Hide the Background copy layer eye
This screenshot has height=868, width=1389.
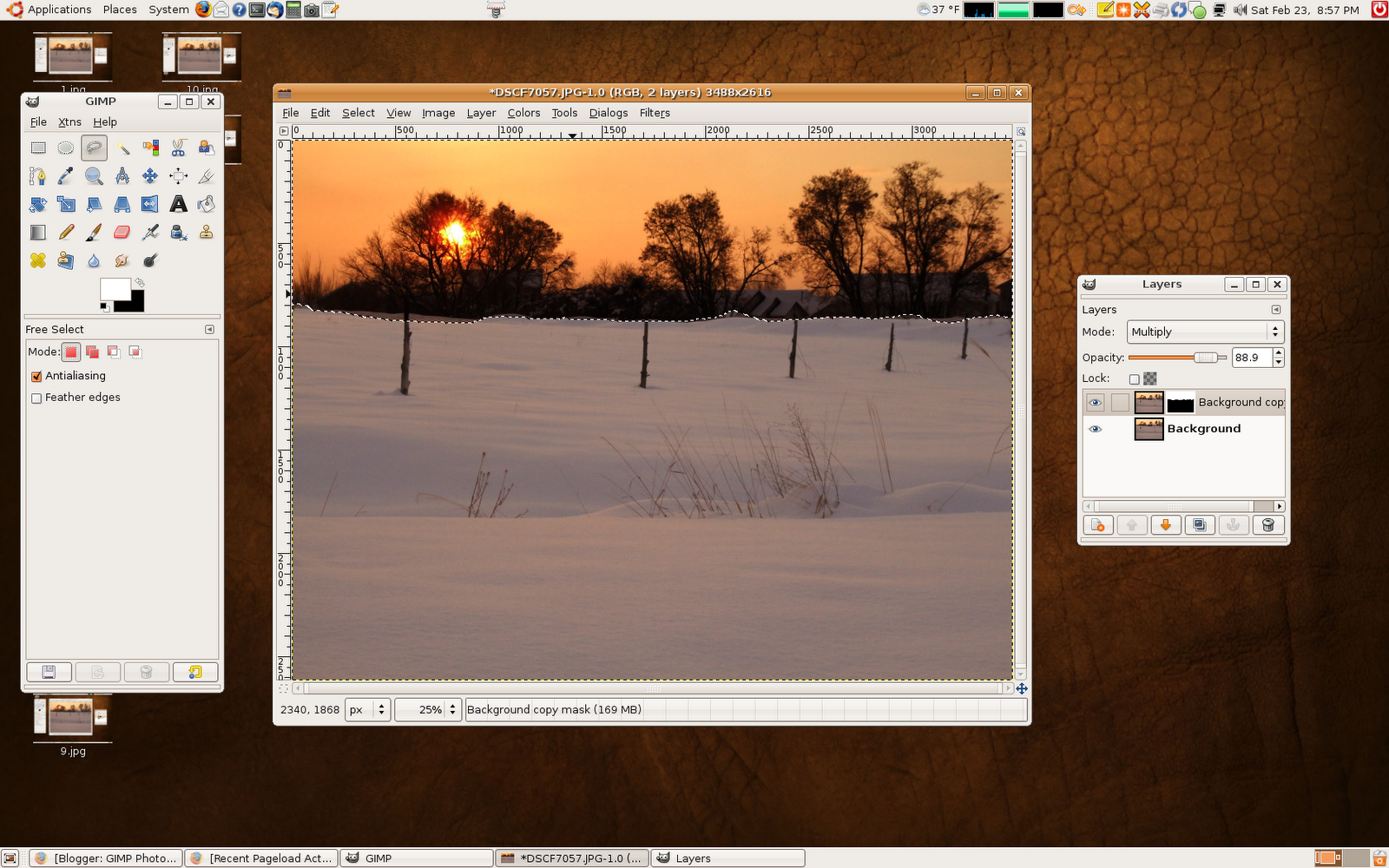click(x=1095, y=402)
